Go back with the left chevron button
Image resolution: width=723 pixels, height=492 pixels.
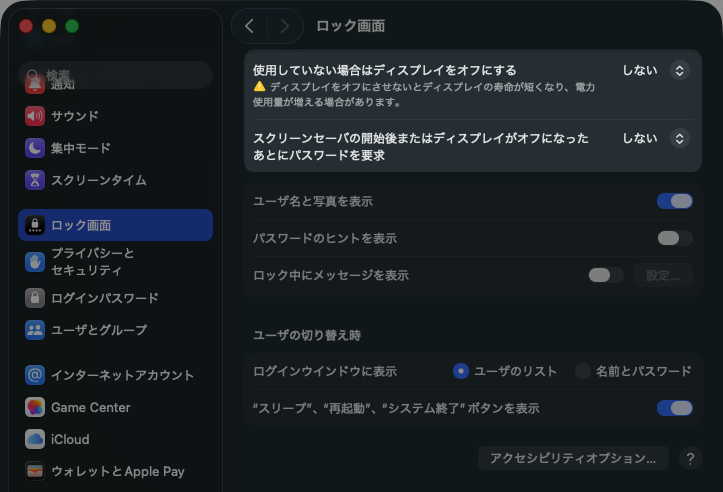249,26
